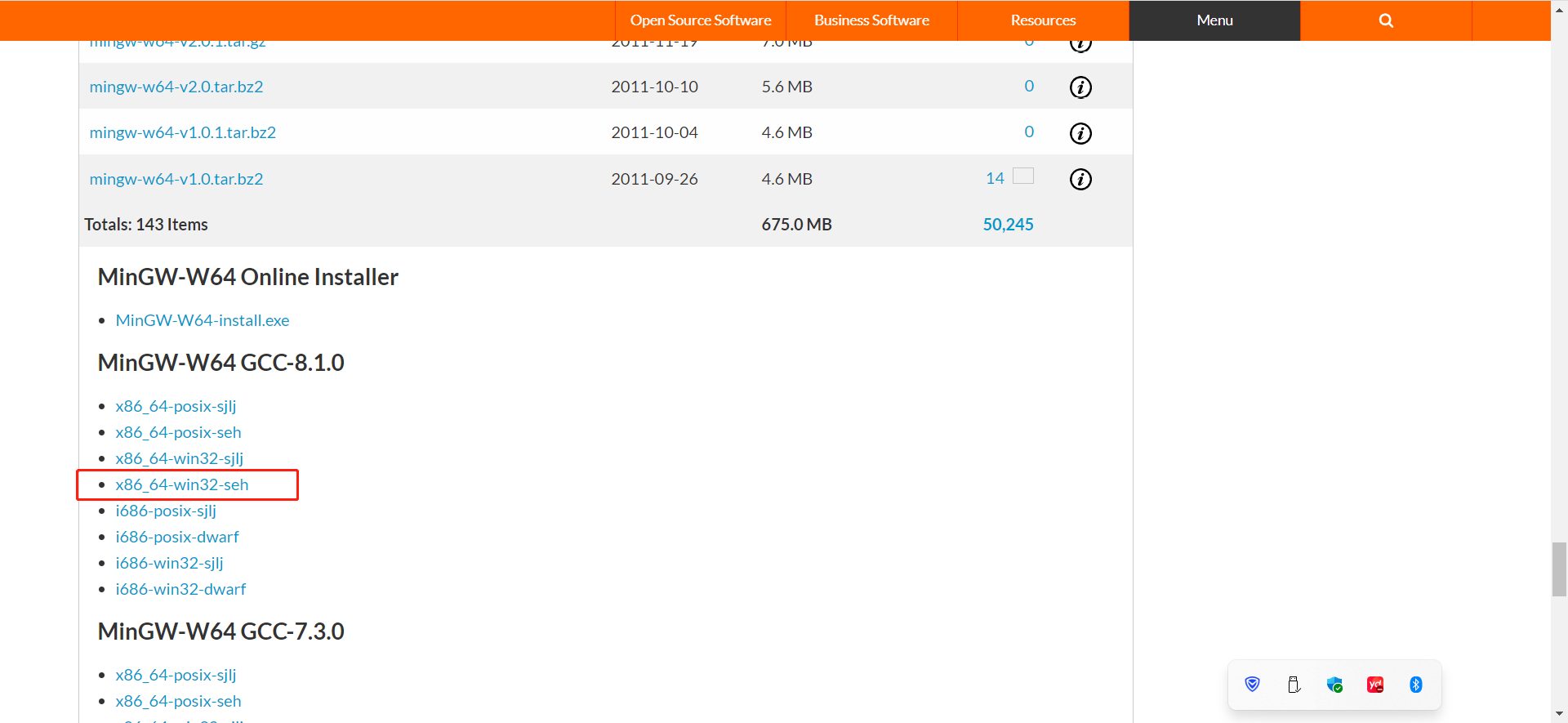1568x723 pixels.
Task: Click the 'MinGW-W64 GCC-7.3.0' heading
Action: tap(220, 632)
